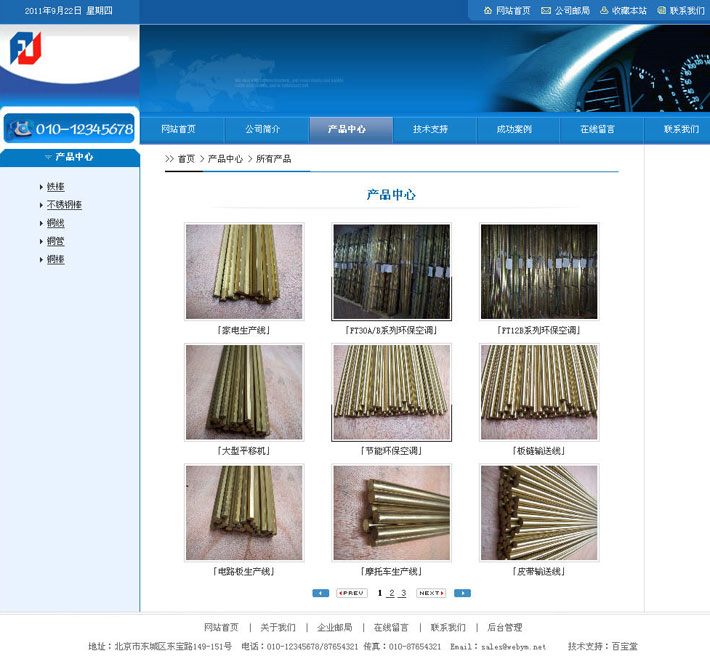Viewport: 710px width, 656px height.
Task: Click 首页 in the breadcrumb trail
Action: pyautogui.click(x=186, y=159)
